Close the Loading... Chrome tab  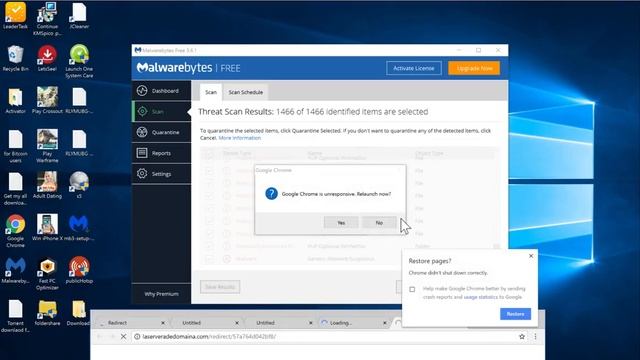click(384, 323)
